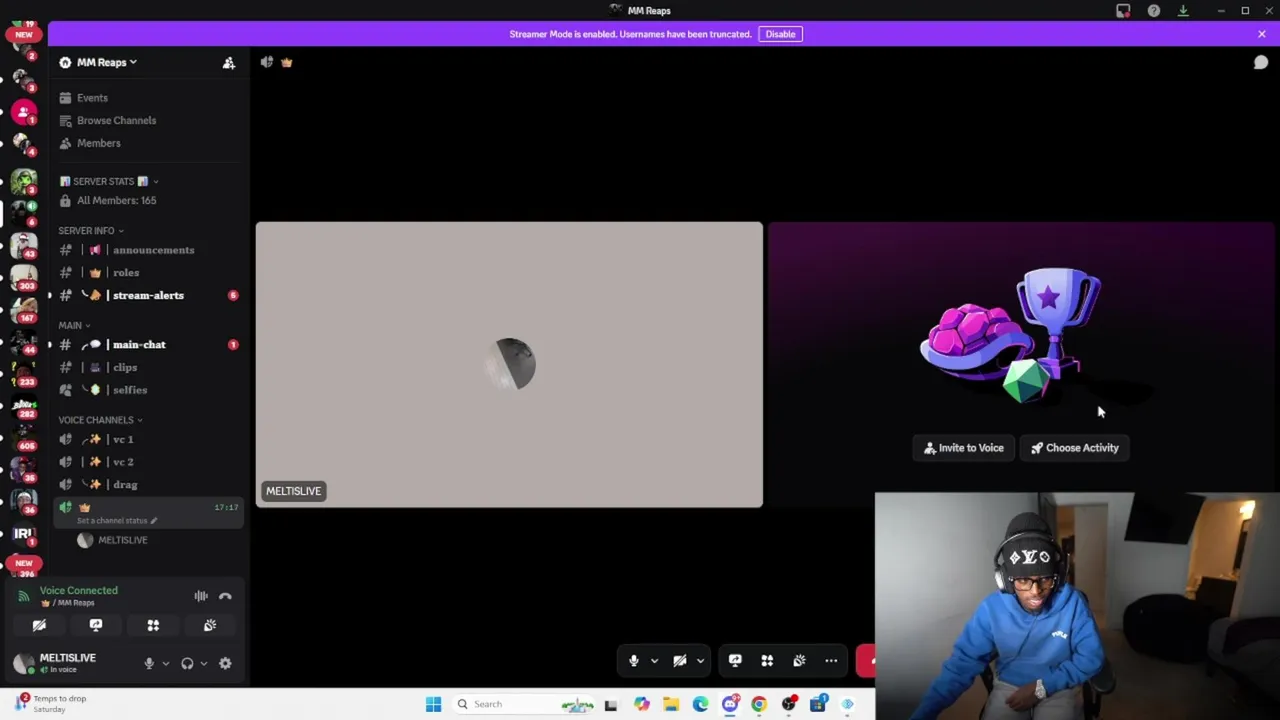Click Invite to Voice button
Screen dimensions: 1280x720
[964, 448]
